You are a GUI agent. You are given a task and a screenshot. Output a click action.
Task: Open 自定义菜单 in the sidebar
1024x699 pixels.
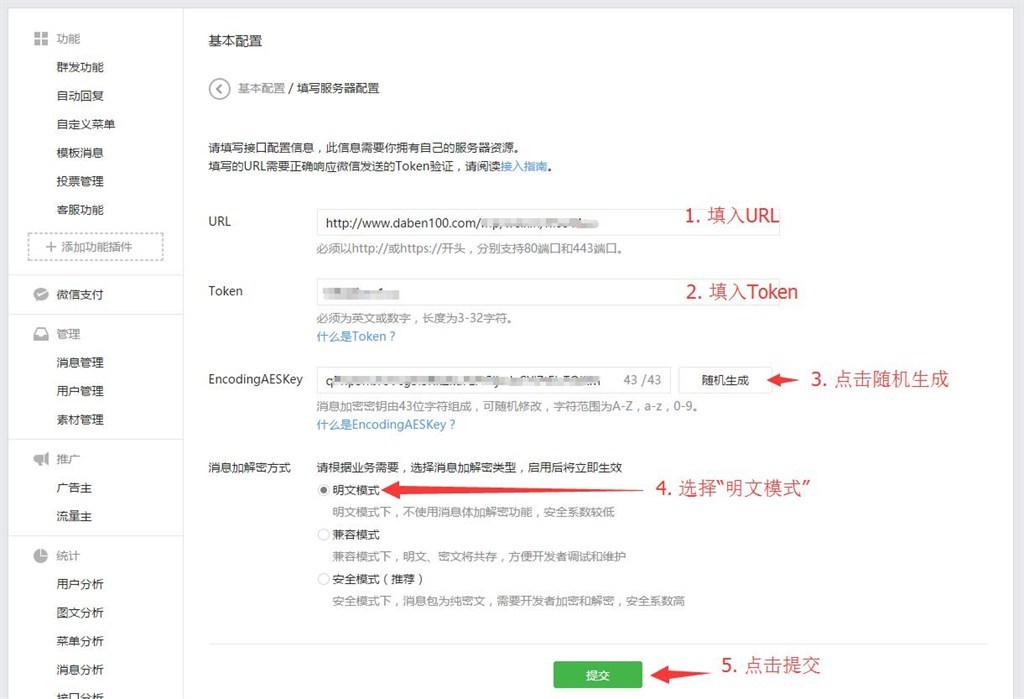(x=86, y=124)
